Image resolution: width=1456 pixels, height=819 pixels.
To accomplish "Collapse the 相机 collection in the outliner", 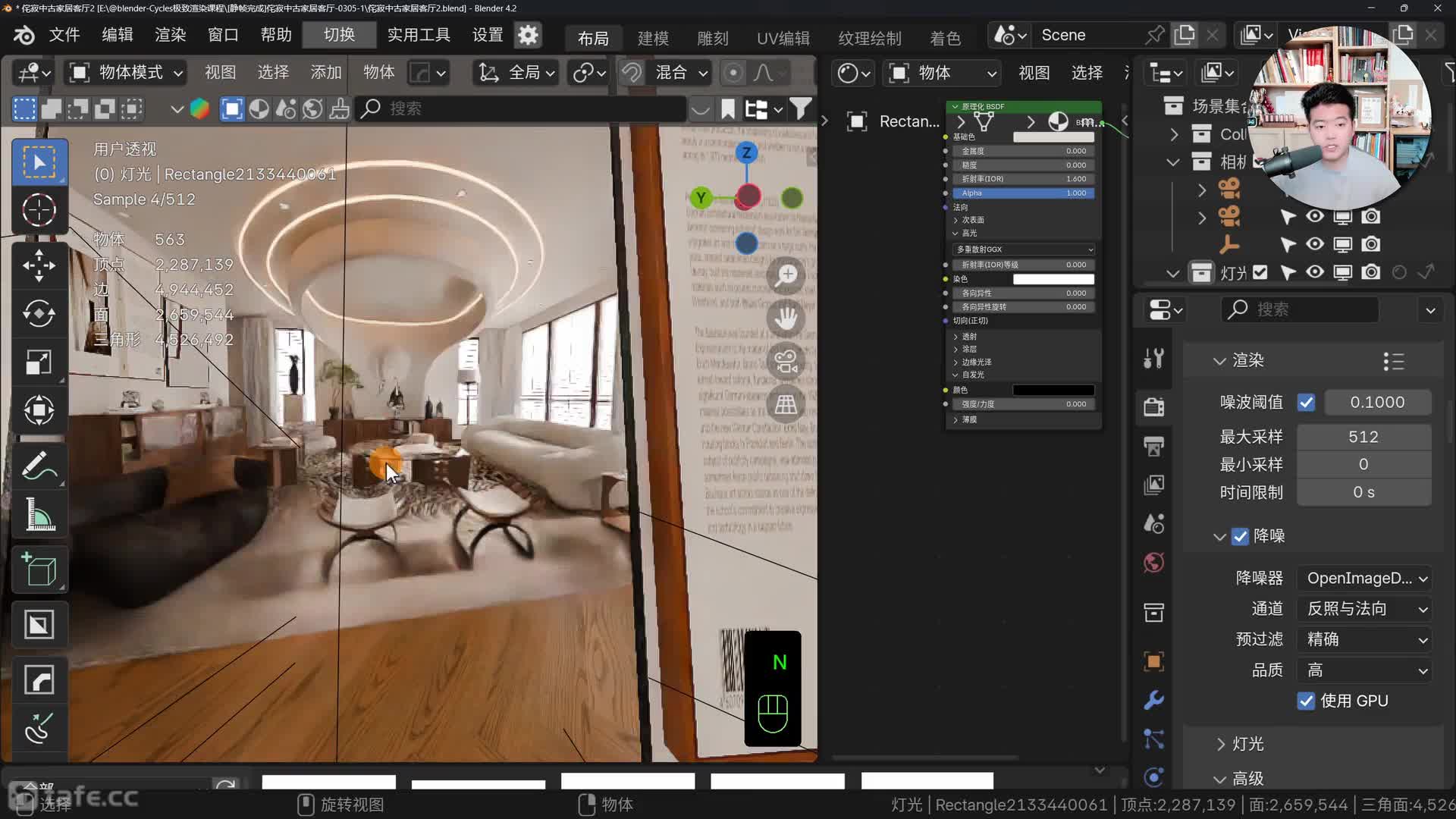I will 1173,162.
